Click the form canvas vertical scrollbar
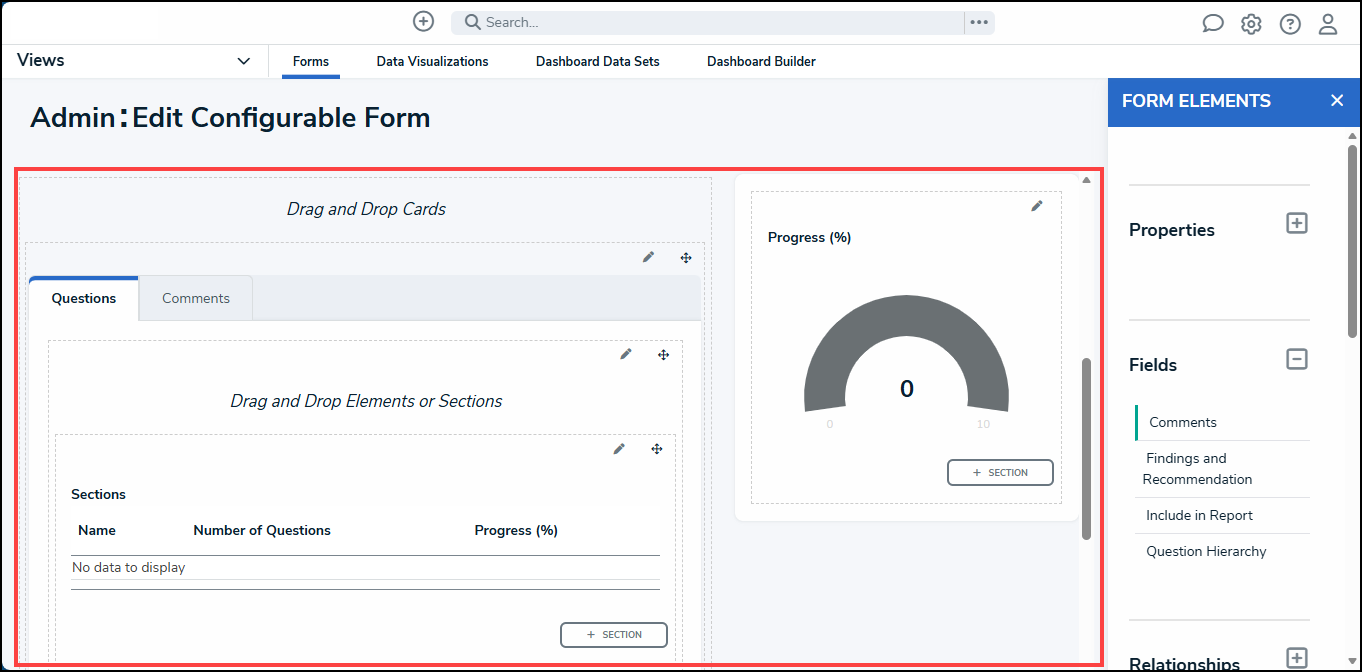1362x672 pixels. 1086,449
